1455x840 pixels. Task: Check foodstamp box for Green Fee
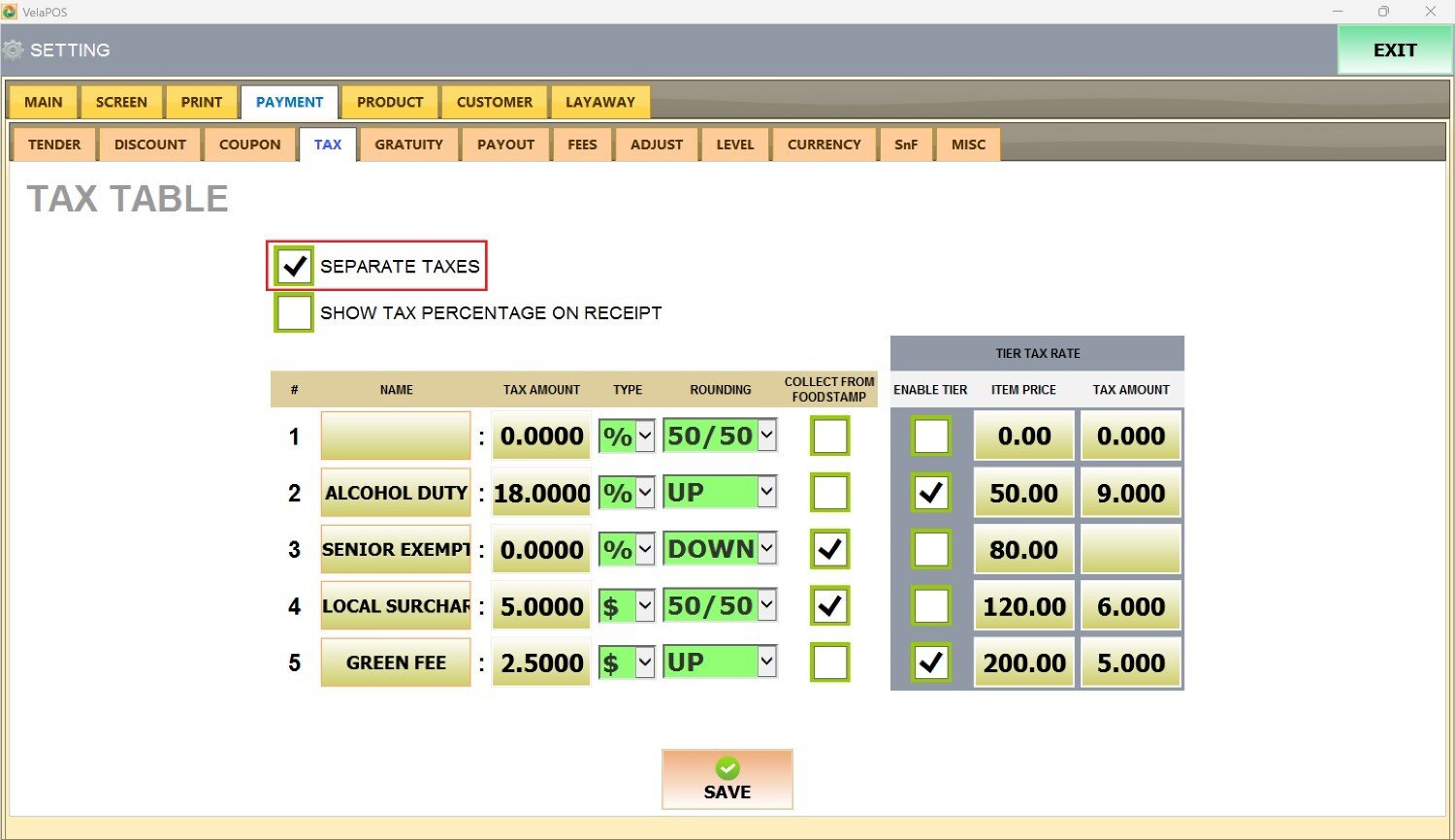[x=829, y=662]
